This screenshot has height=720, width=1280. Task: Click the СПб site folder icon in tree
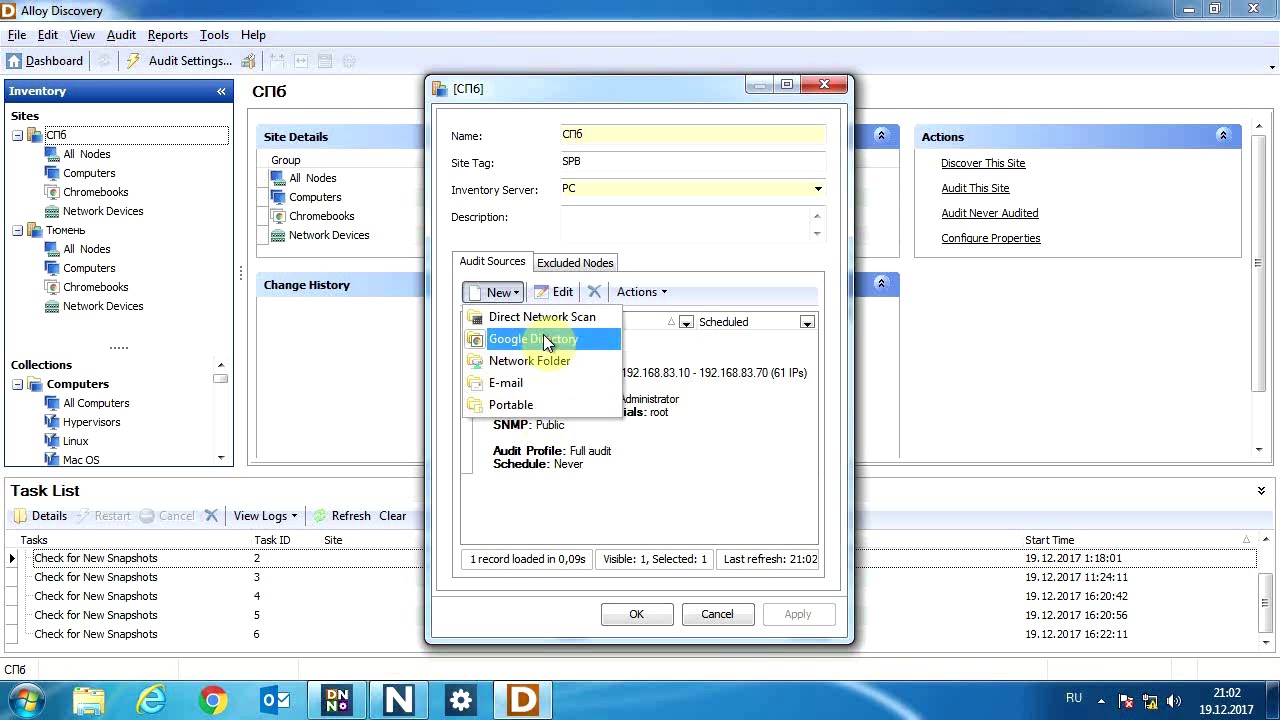click(35, 135)
